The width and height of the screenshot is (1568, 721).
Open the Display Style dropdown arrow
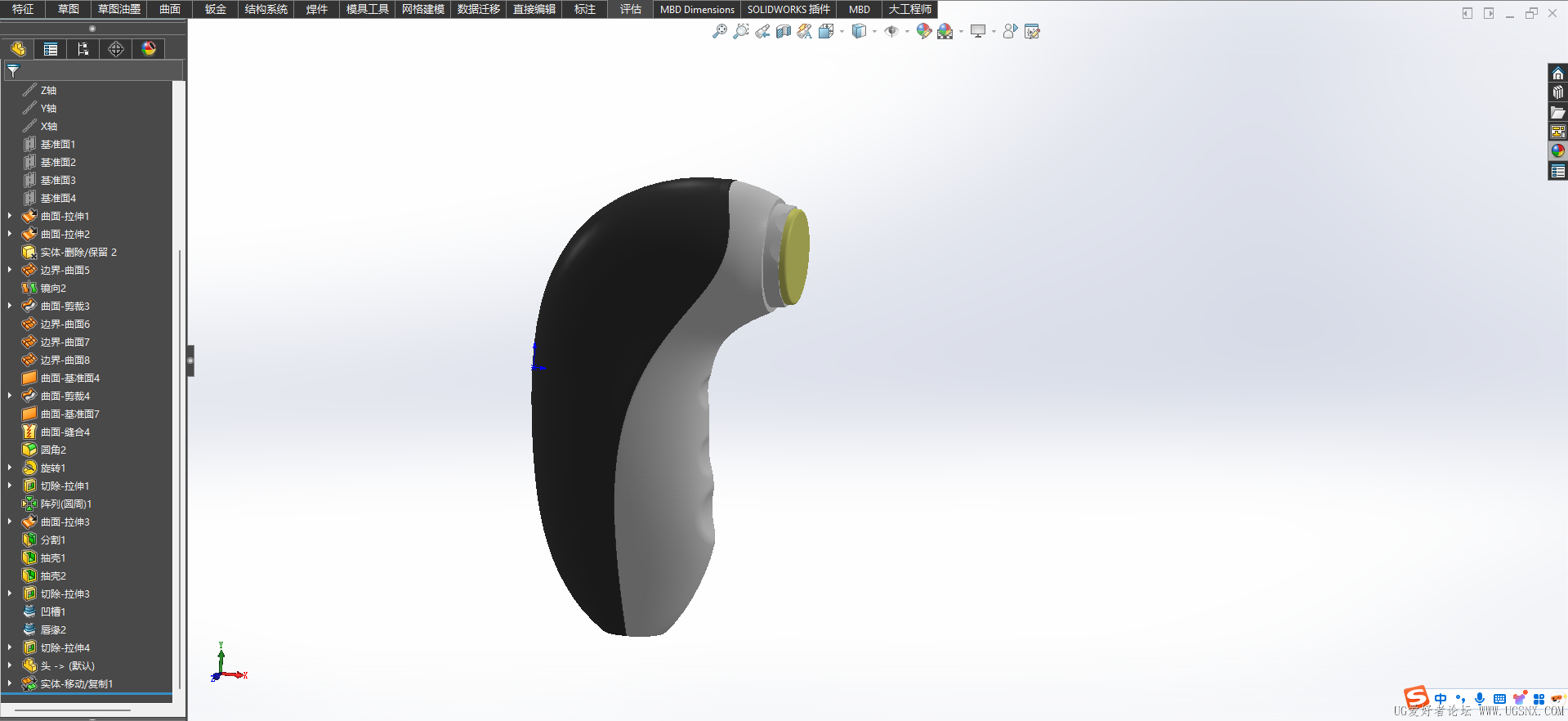click(x=874, y=32)
